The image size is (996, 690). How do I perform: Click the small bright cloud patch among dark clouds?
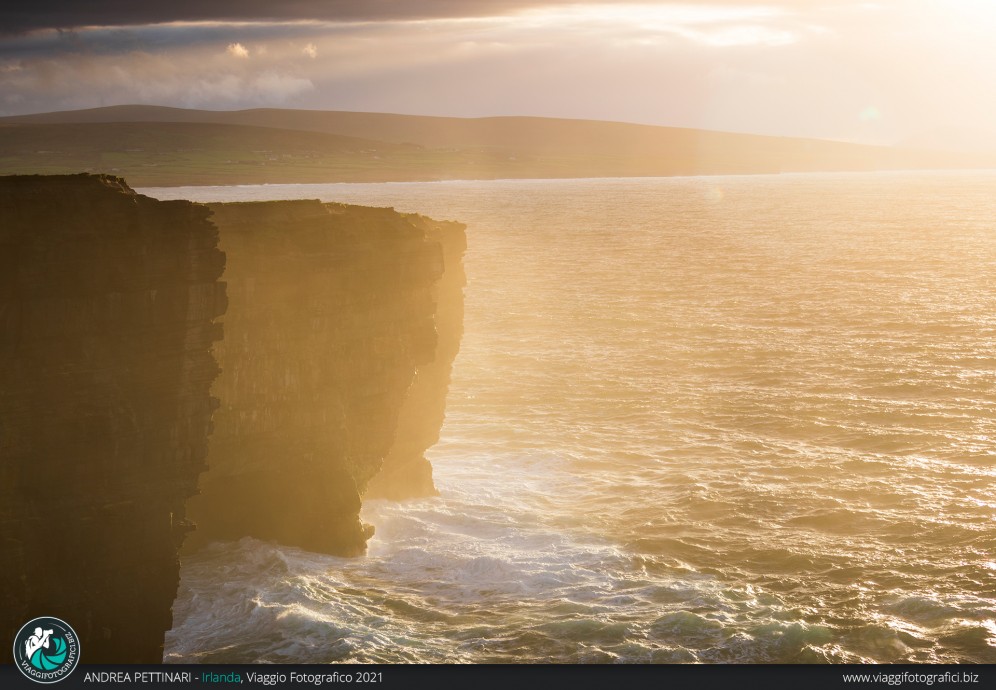(238, 50)
